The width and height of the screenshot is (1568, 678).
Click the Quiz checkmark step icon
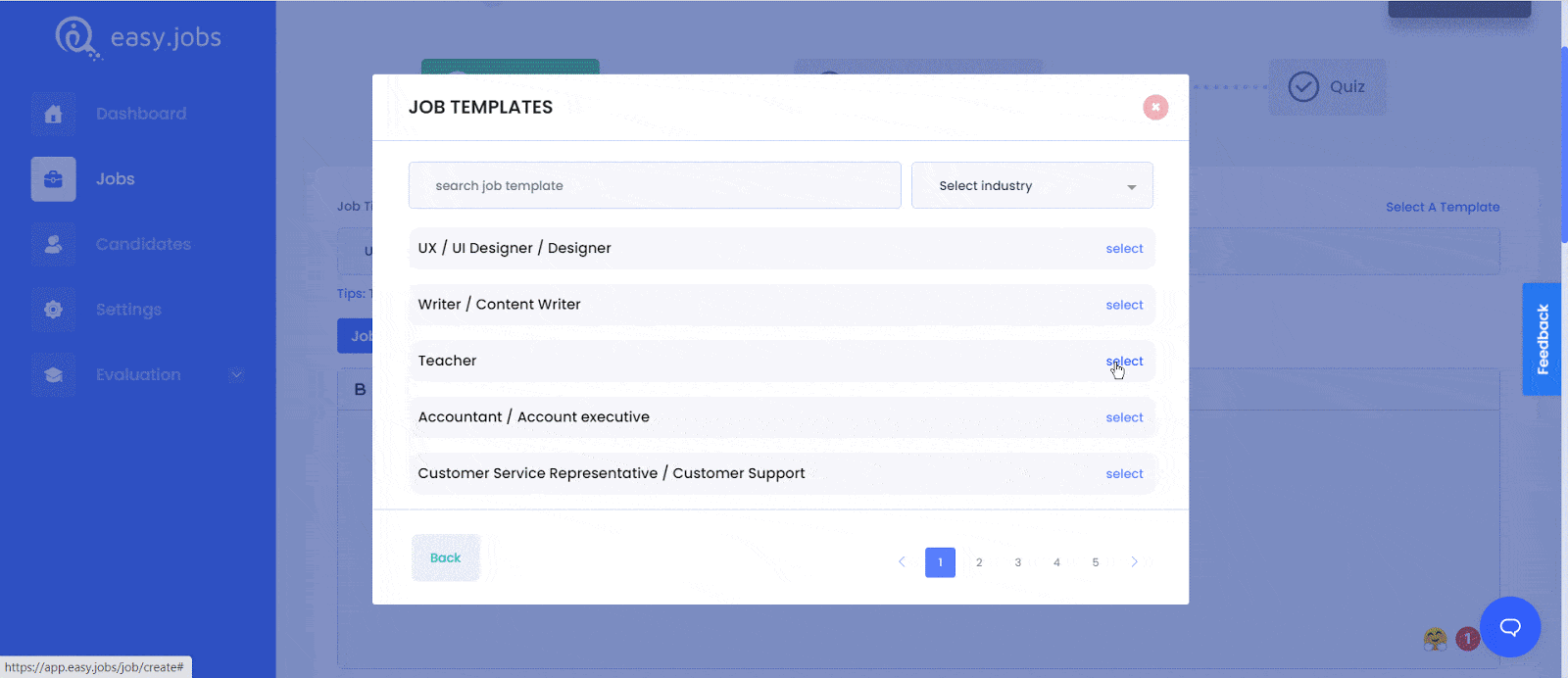pos(1303,86)
